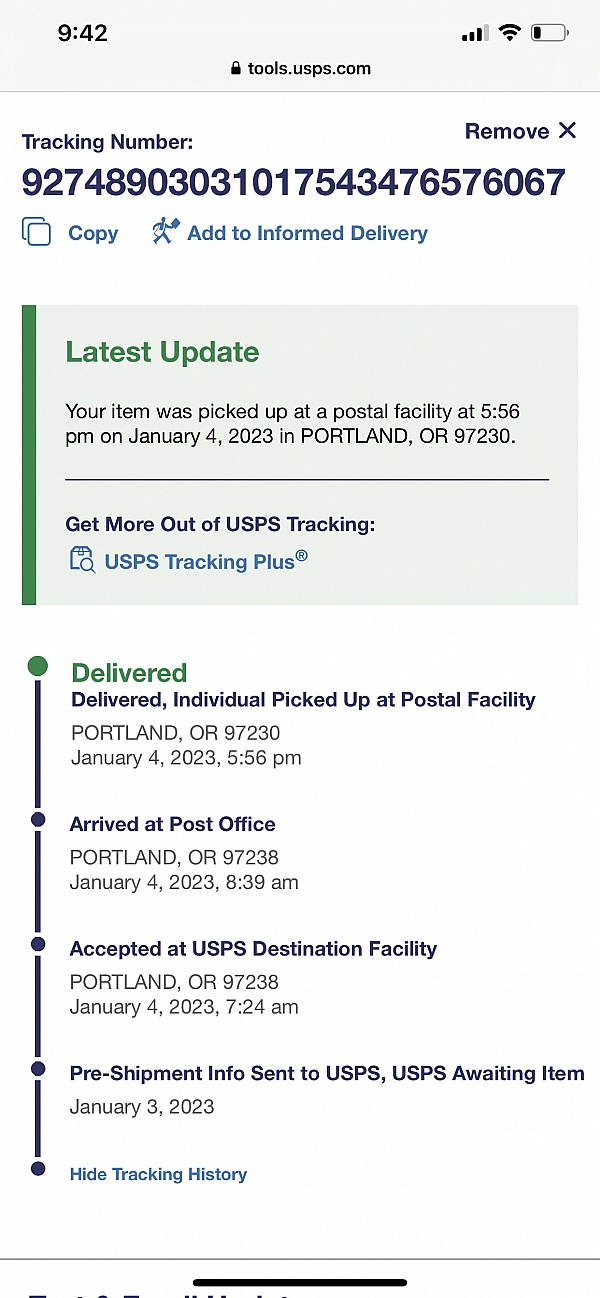Select the Accepted at USPS Destination Facility dot
Image resolution: width=600 pixels, height=1298 pixels.
[x=38, y=944]
